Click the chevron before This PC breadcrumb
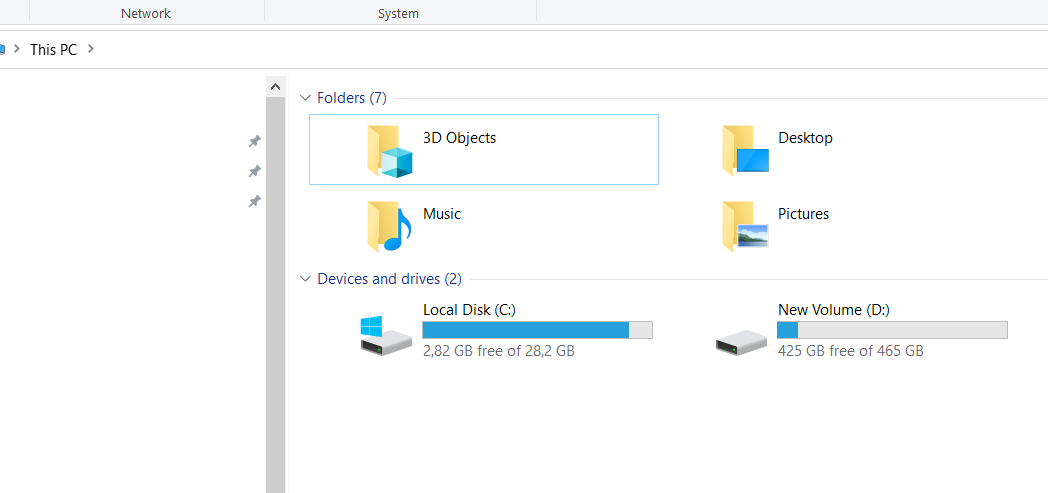This screenshot has width=1048, height=493. click(17, 48)
